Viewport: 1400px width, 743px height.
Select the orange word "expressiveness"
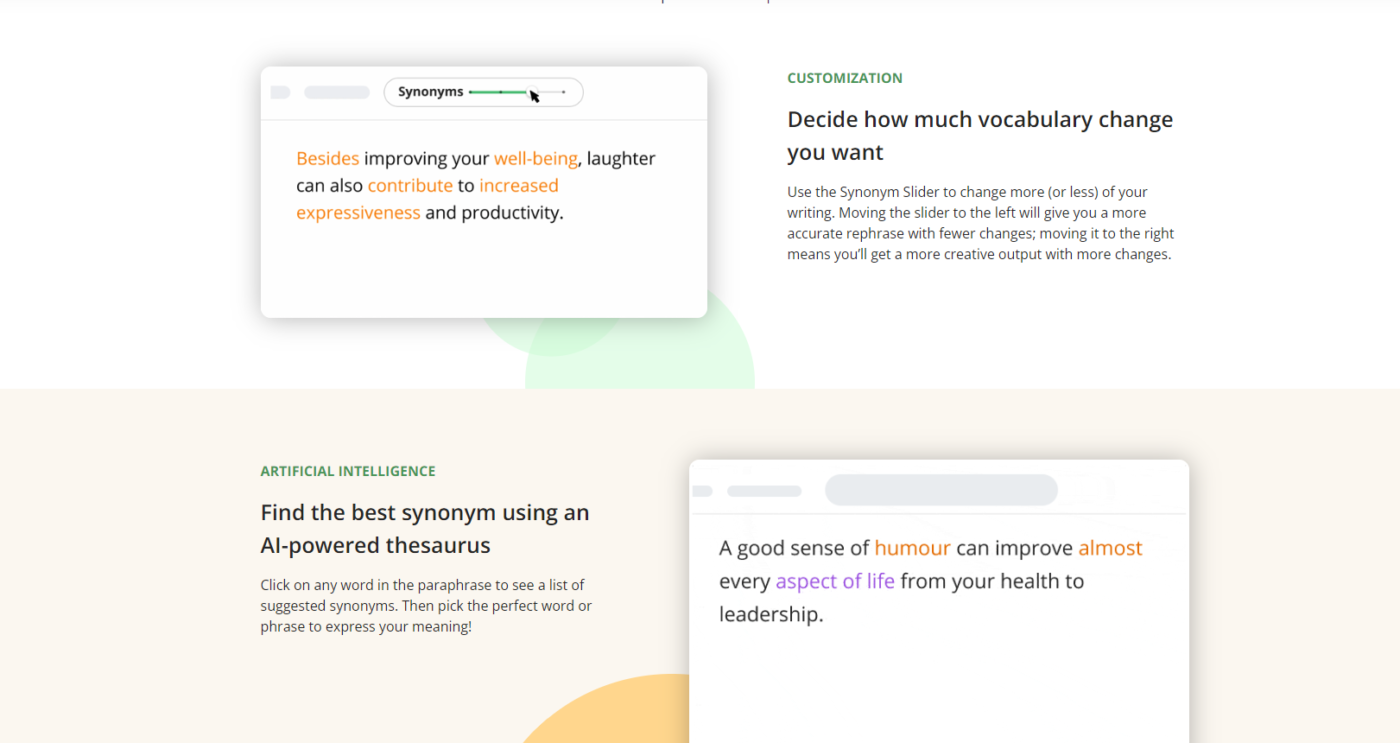click(x=358, y=212)
